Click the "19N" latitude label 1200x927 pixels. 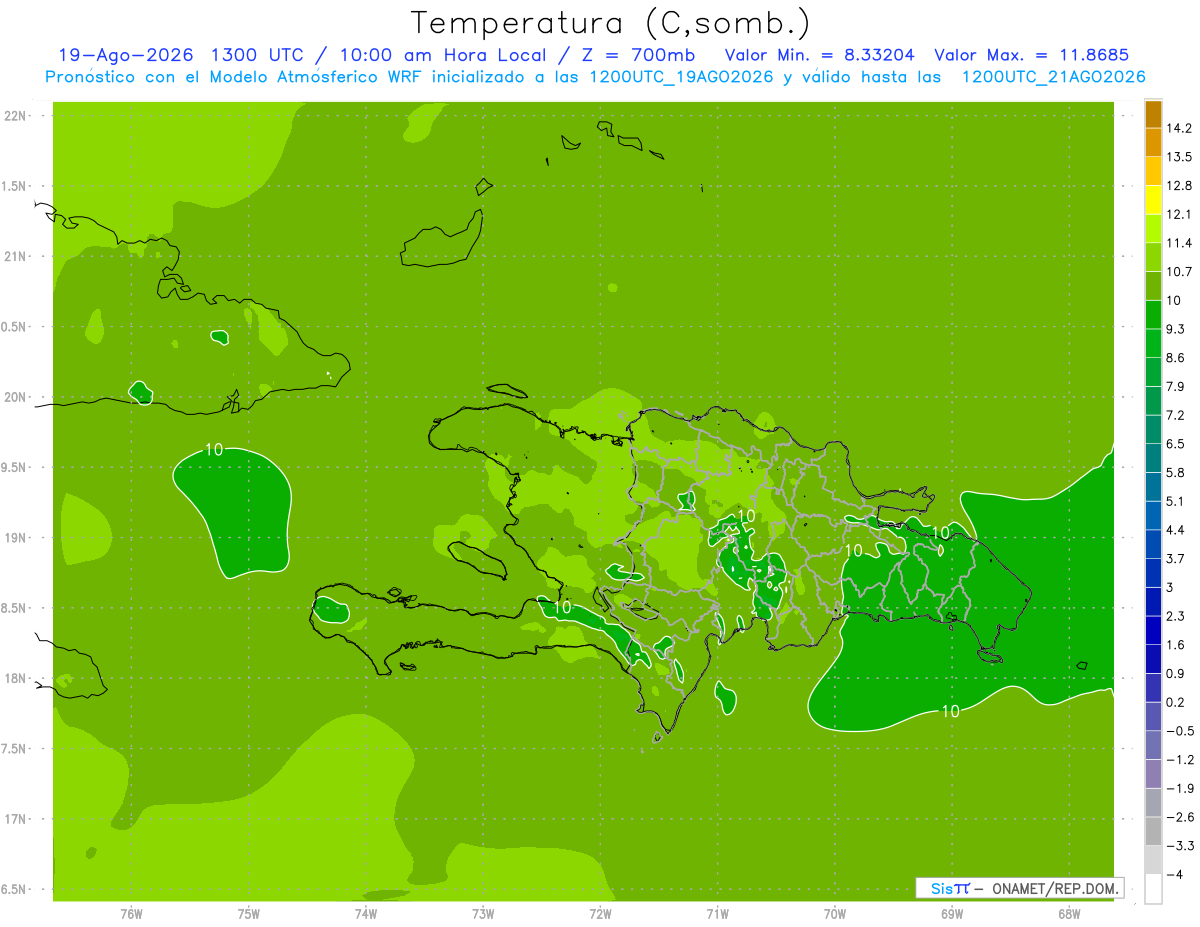[x=16, y=538]
